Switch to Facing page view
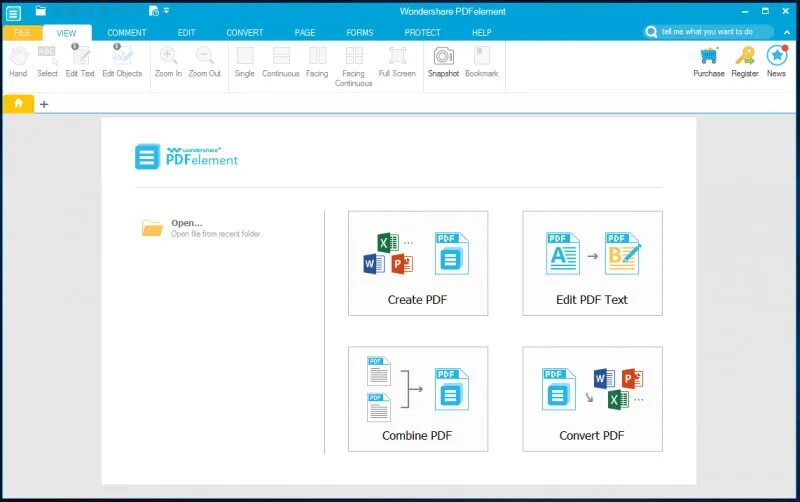This screenshot has height=502, width=800. [317, 62]
